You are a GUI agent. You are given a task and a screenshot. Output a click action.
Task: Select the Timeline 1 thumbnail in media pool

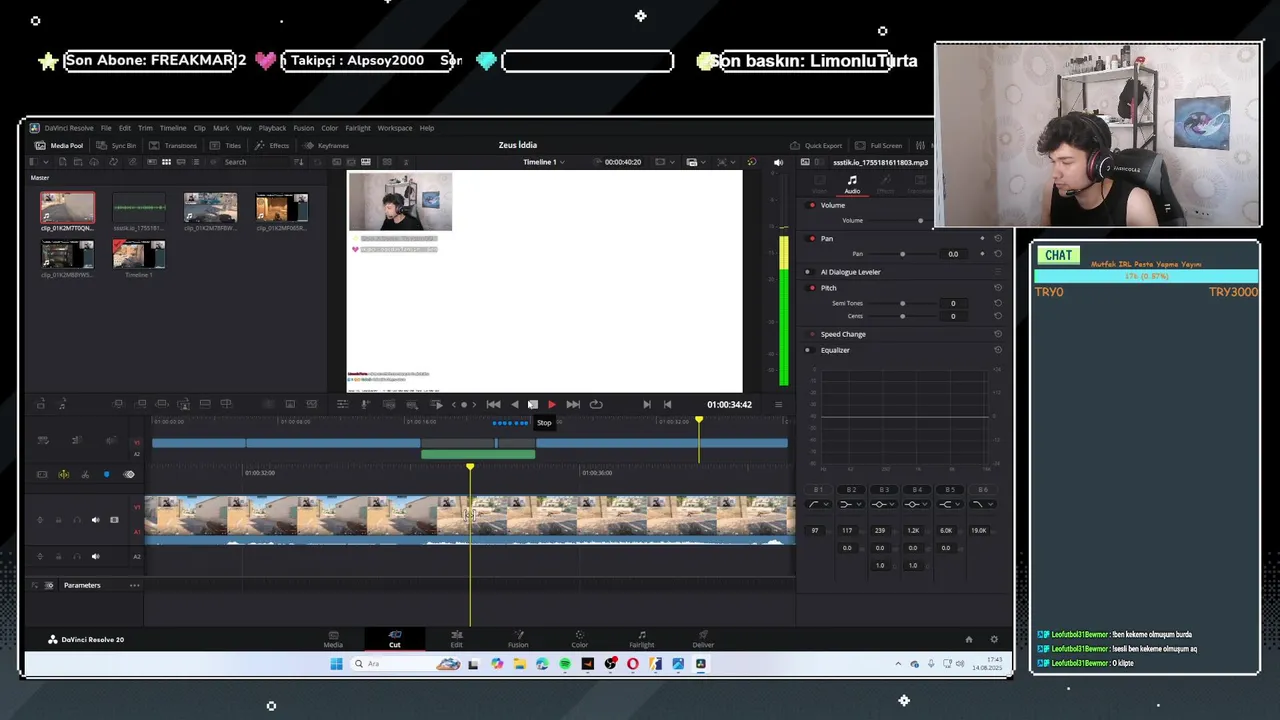pyautogui.click(x=139, y=255)
